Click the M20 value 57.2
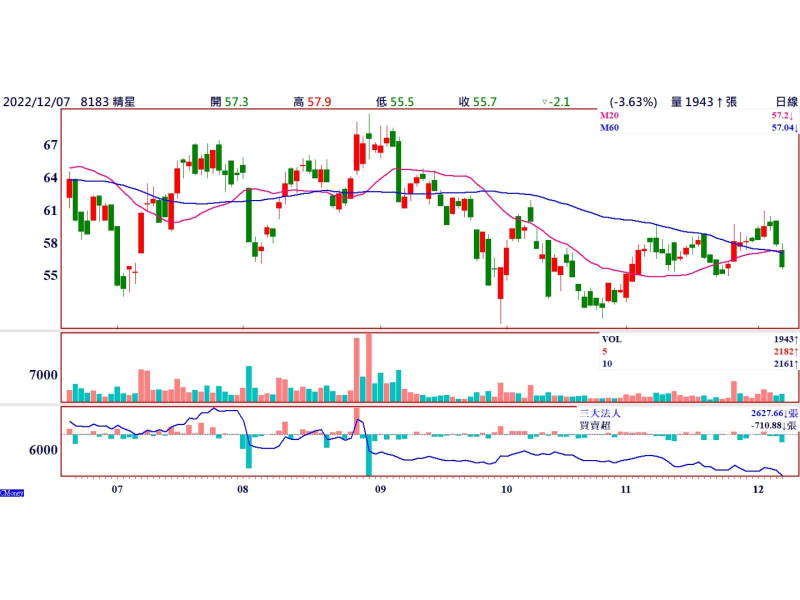Image resolution: width=800 pixels, height=600 pixels. [782, 115]
